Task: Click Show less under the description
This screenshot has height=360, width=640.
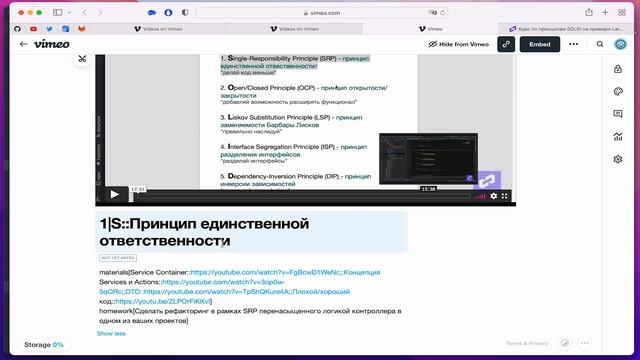Action: point(111,333)
